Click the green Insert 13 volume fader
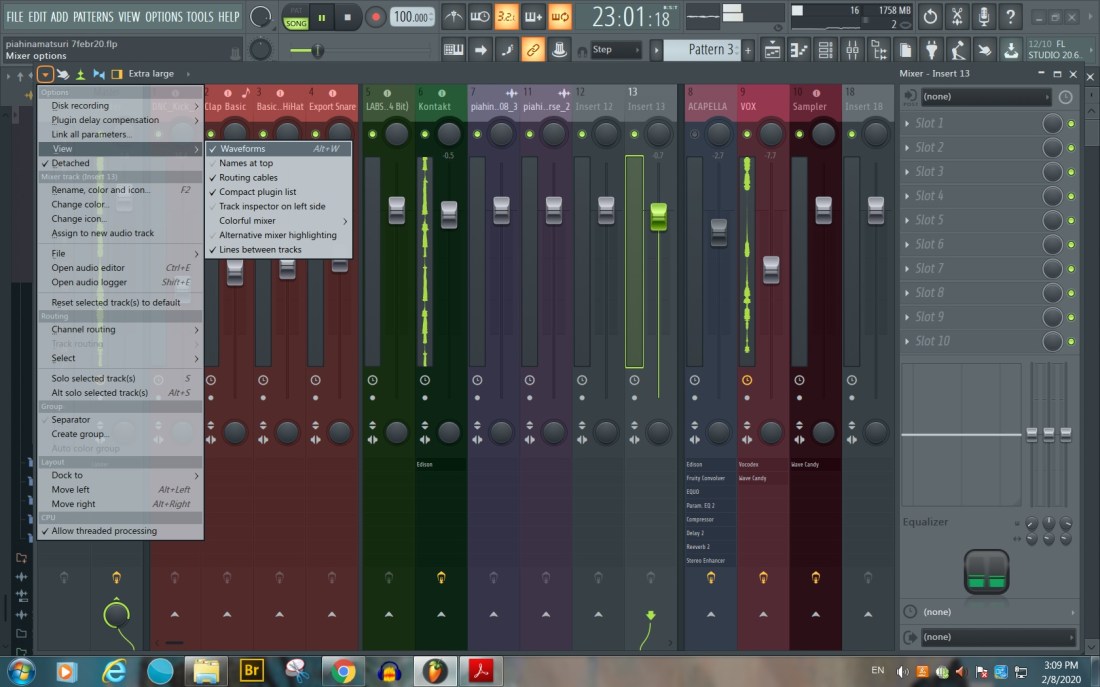Image resolution: width=1100 pixels, height=687 pixels. pos(658,216)
